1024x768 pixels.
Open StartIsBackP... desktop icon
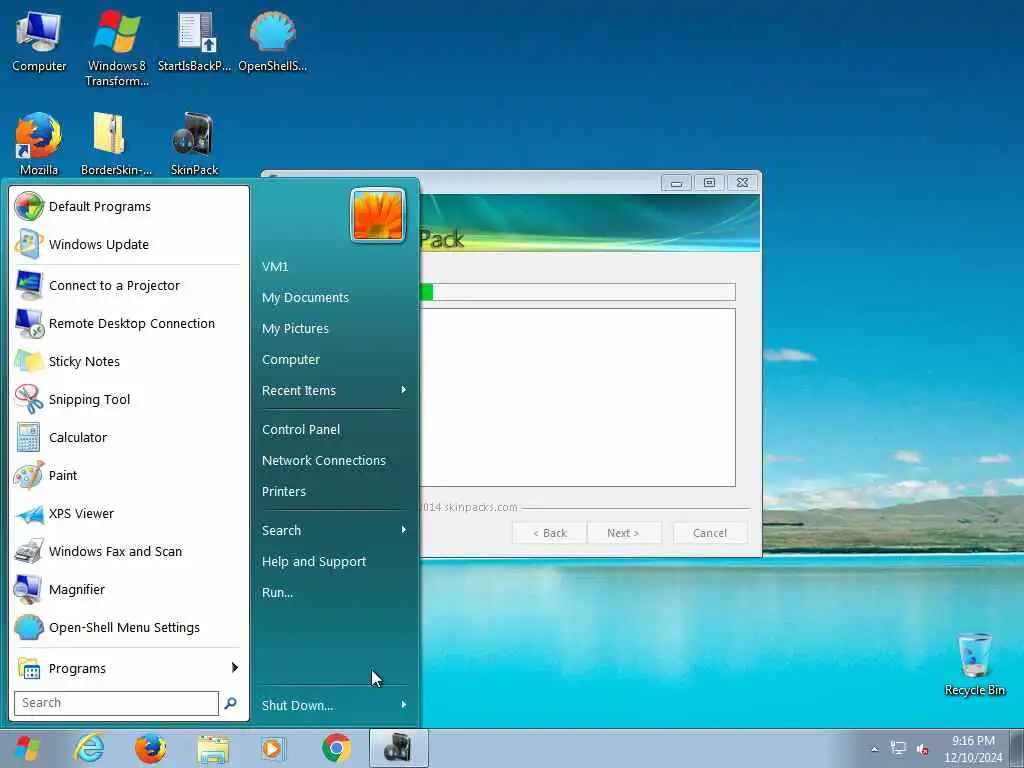[195, 40]
